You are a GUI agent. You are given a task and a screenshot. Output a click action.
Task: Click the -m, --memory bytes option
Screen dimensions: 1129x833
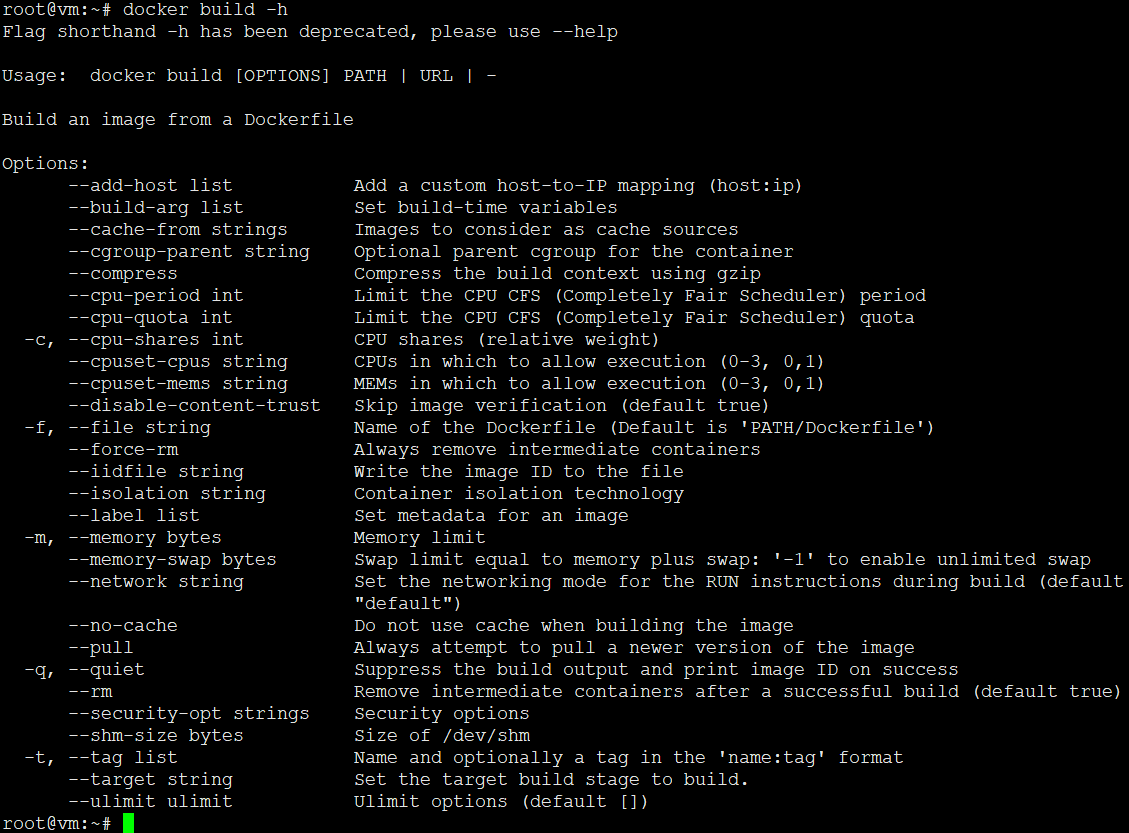click(123, 538)
